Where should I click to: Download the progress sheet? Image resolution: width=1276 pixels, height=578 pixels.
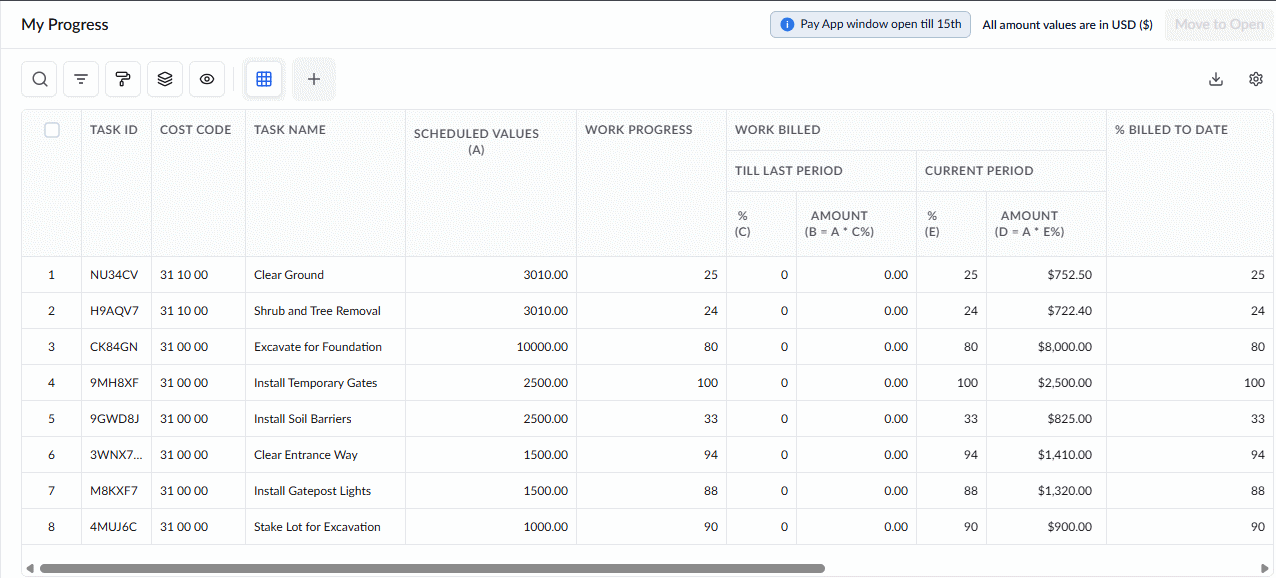(1216, 79)
